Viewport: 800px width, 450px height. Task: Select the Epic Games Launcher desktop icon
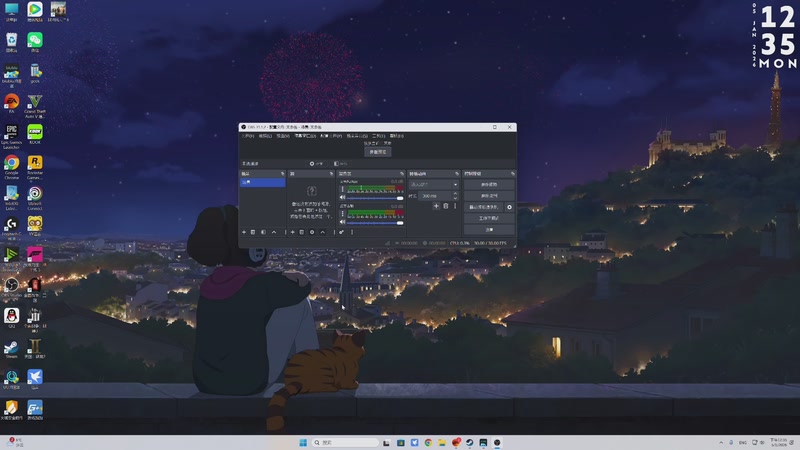11,136
